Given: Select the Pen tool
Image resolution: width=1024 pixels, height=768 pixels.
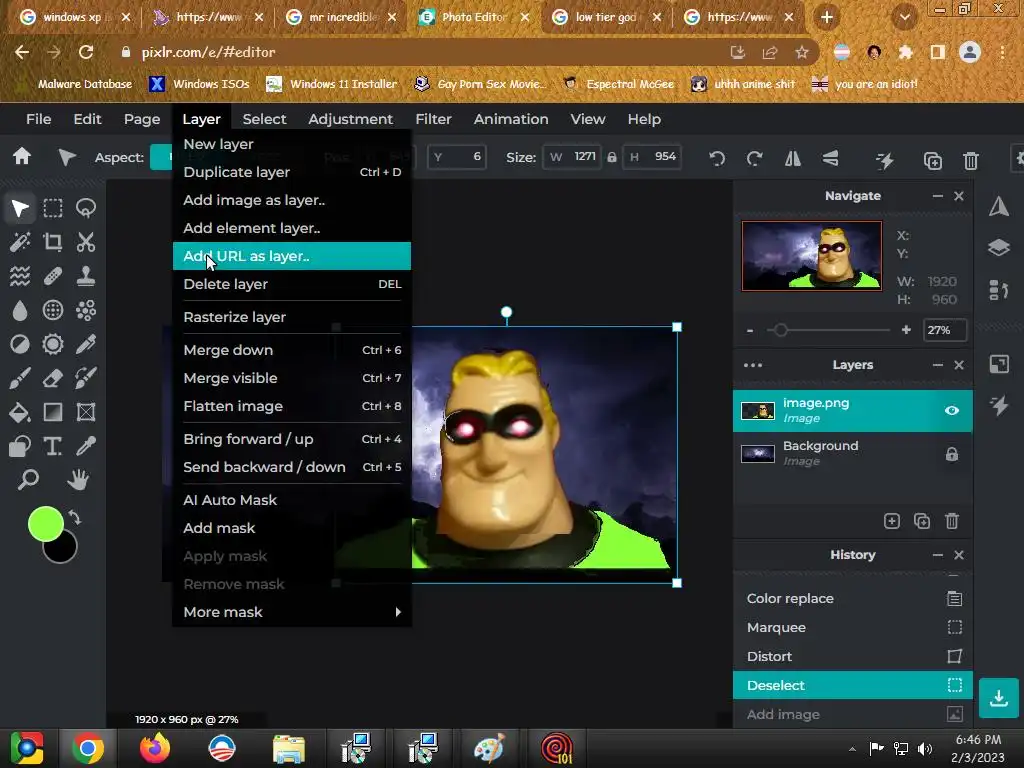Looking at the screenshot, I should [x=86, y=344].
